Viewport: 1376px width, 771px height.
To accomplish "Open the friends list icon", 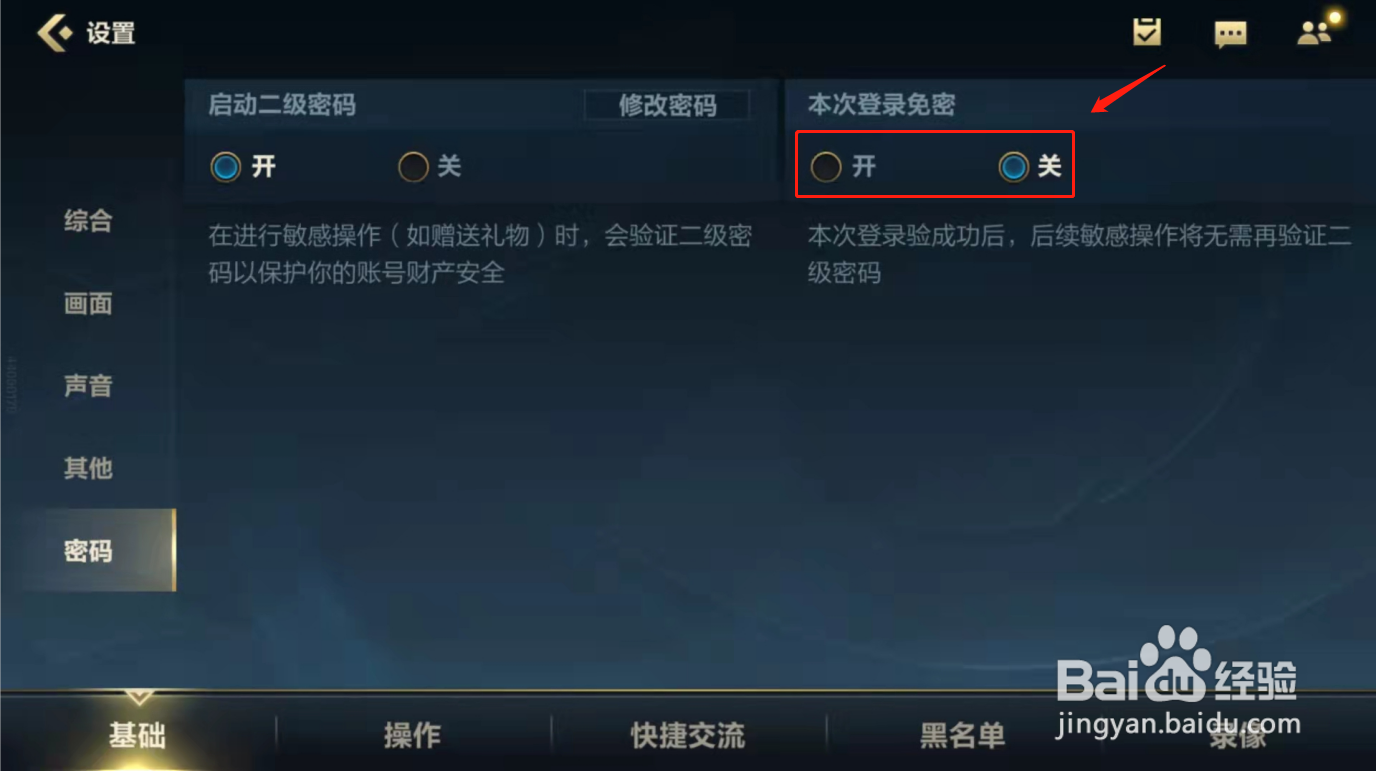I will click(x=1317, y=31).
